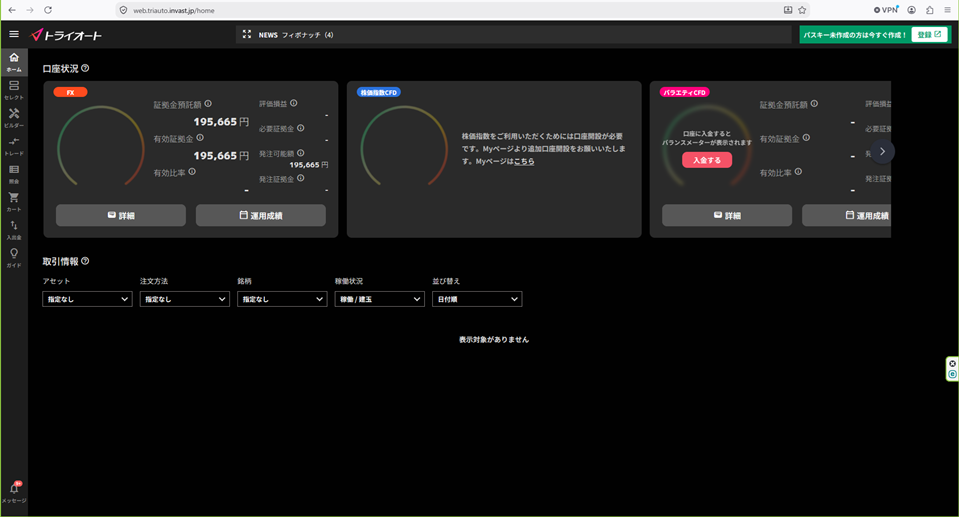Screen dimensions: 959x517
Task: Click info icon beside FX 有効比率
Action: pyautogui.click(x=192, y=172)
